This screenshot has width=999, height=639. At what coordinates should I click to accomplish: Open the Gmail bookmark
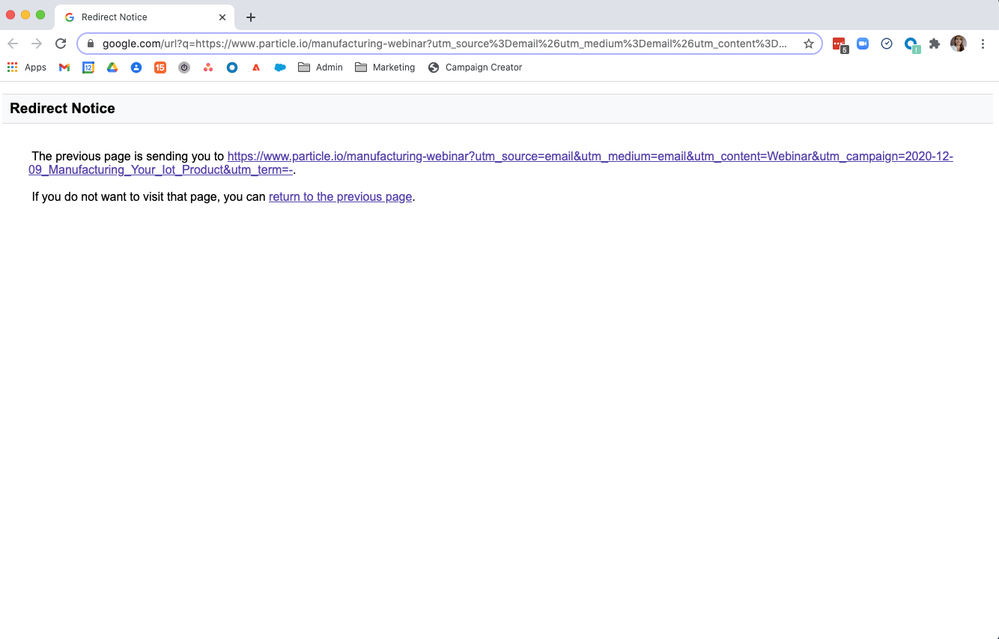pos(64,68)
